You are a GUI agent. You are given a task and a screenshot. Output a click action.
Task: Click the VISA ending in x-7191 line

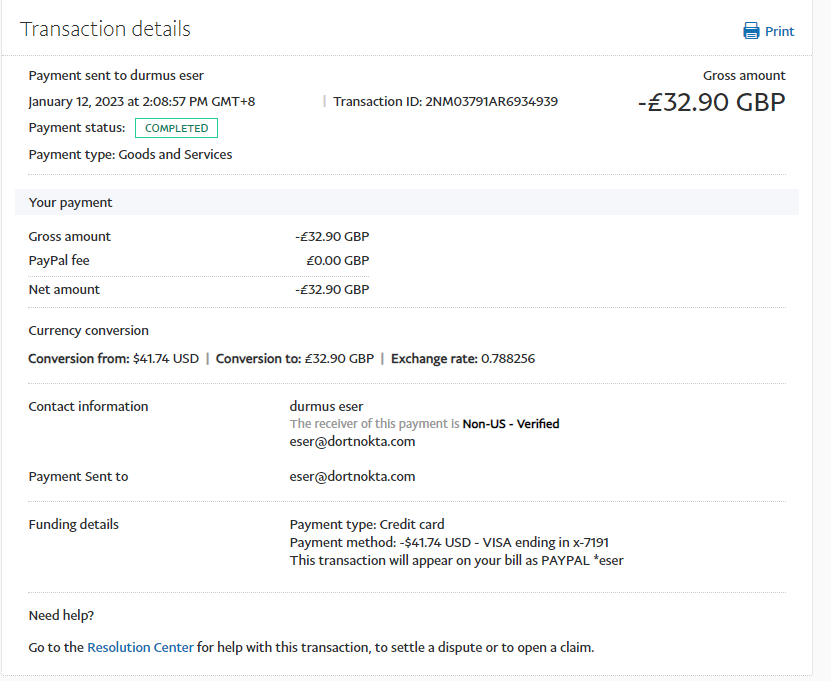pyautogui.click(x=449, y=542)
